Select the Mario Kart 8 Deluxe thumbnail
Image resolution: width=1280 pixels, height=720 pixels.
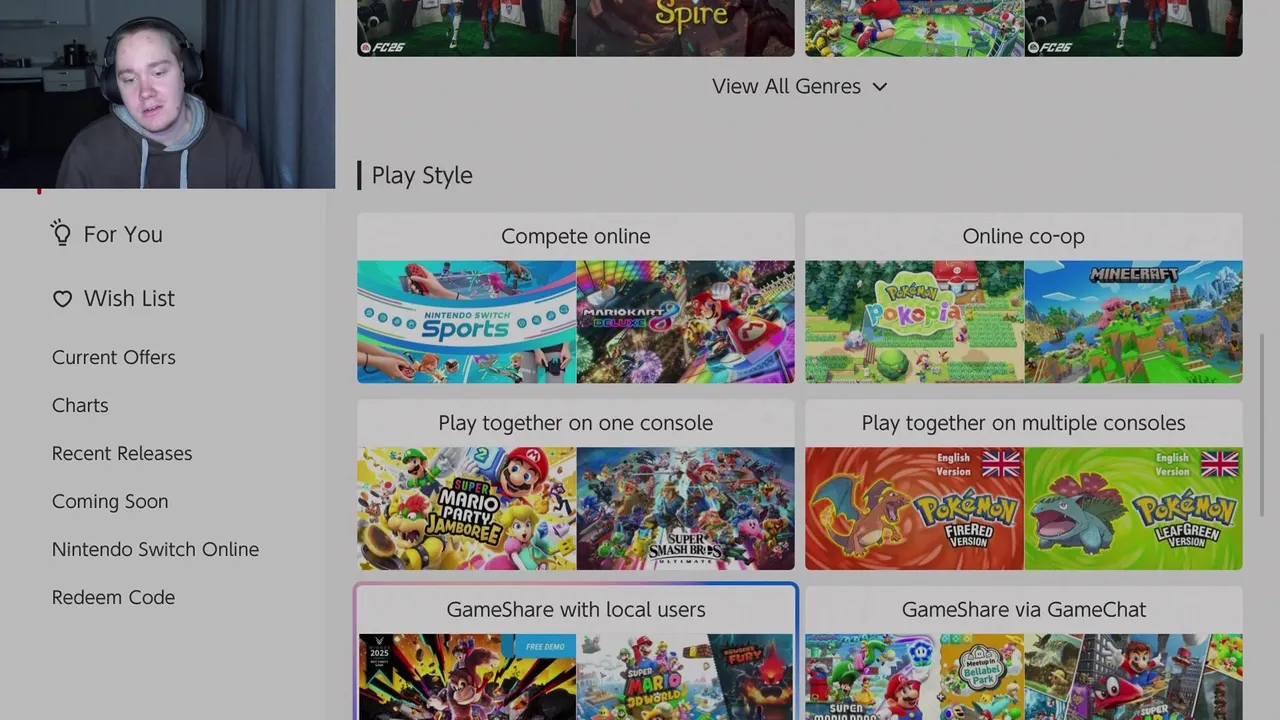[686, 322]
